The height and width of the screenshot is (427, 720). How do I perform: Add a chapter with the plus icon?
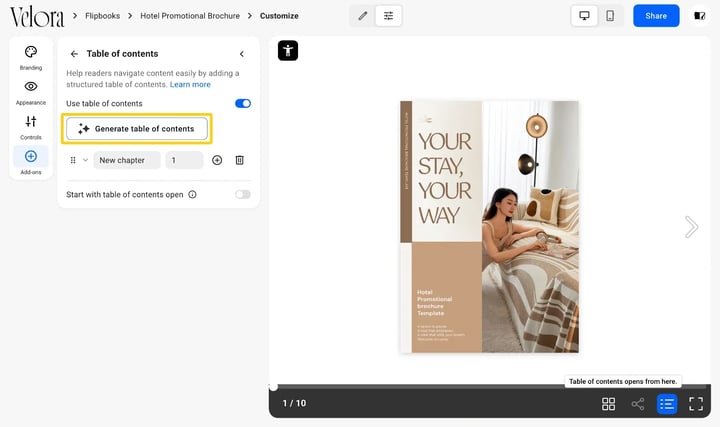coord(217,160)
